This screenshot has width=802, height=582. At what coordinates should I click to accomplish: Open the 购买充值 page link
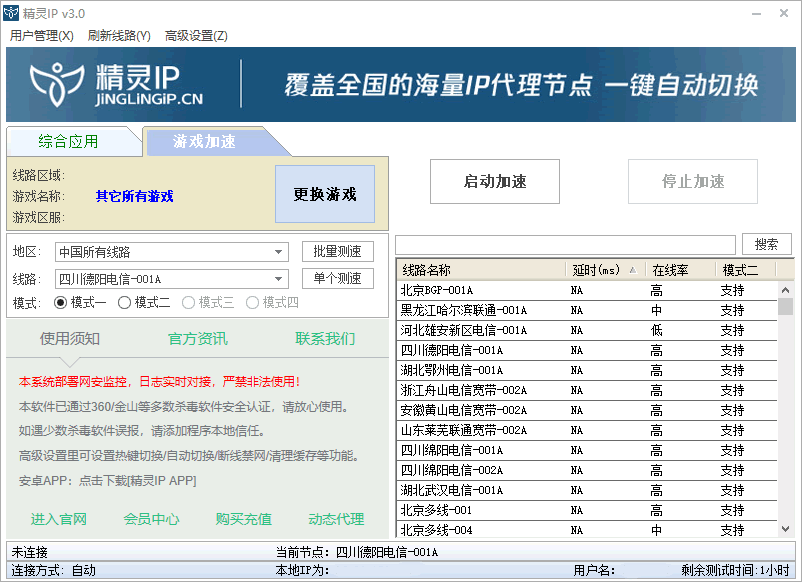point(241,519)
